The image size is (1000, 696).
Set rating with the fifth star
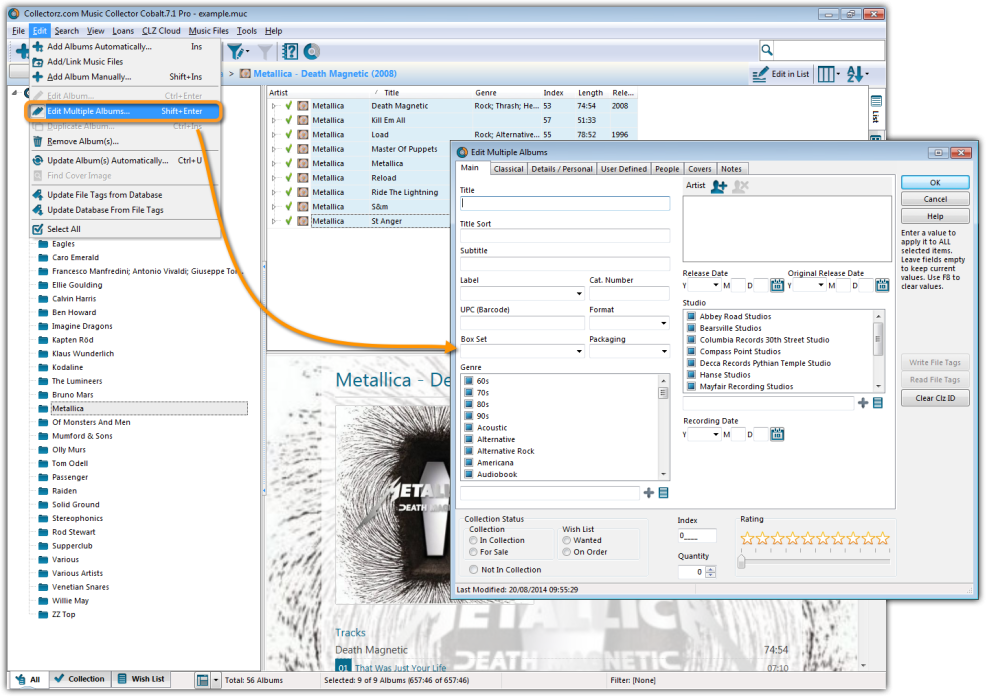point(808,539)
